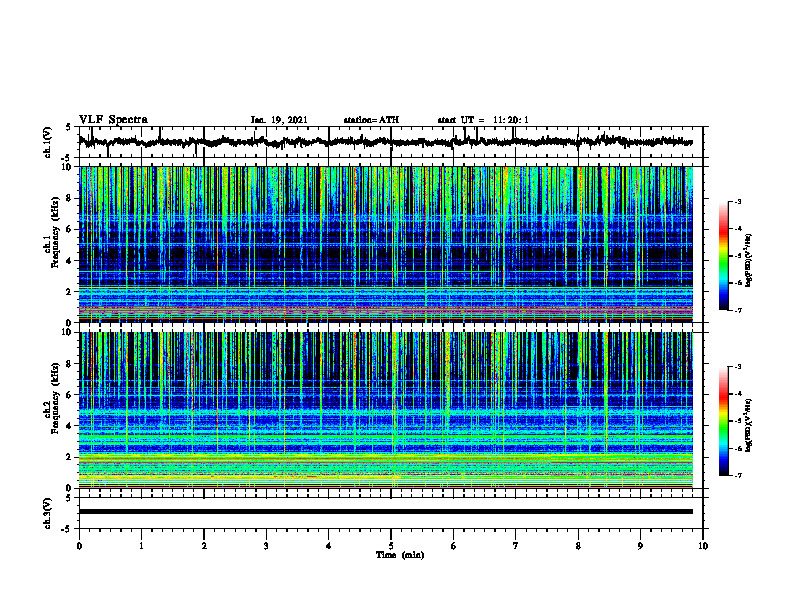Image resolution: width=792 pixels, height=612 pixels.
Task: Click the ch.1 voltage waveform trace panel
Action: 390,142
